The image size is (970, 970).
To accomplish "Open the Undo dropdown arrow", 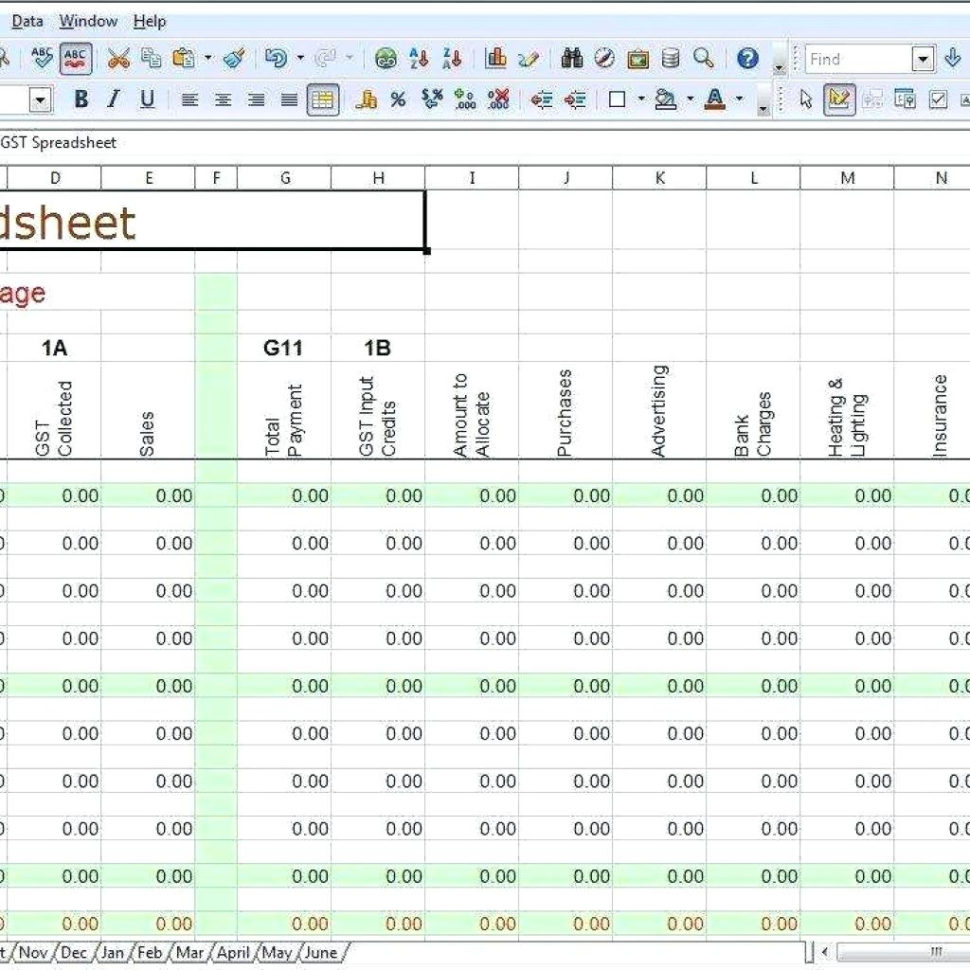I will click(x=299, y=58).
